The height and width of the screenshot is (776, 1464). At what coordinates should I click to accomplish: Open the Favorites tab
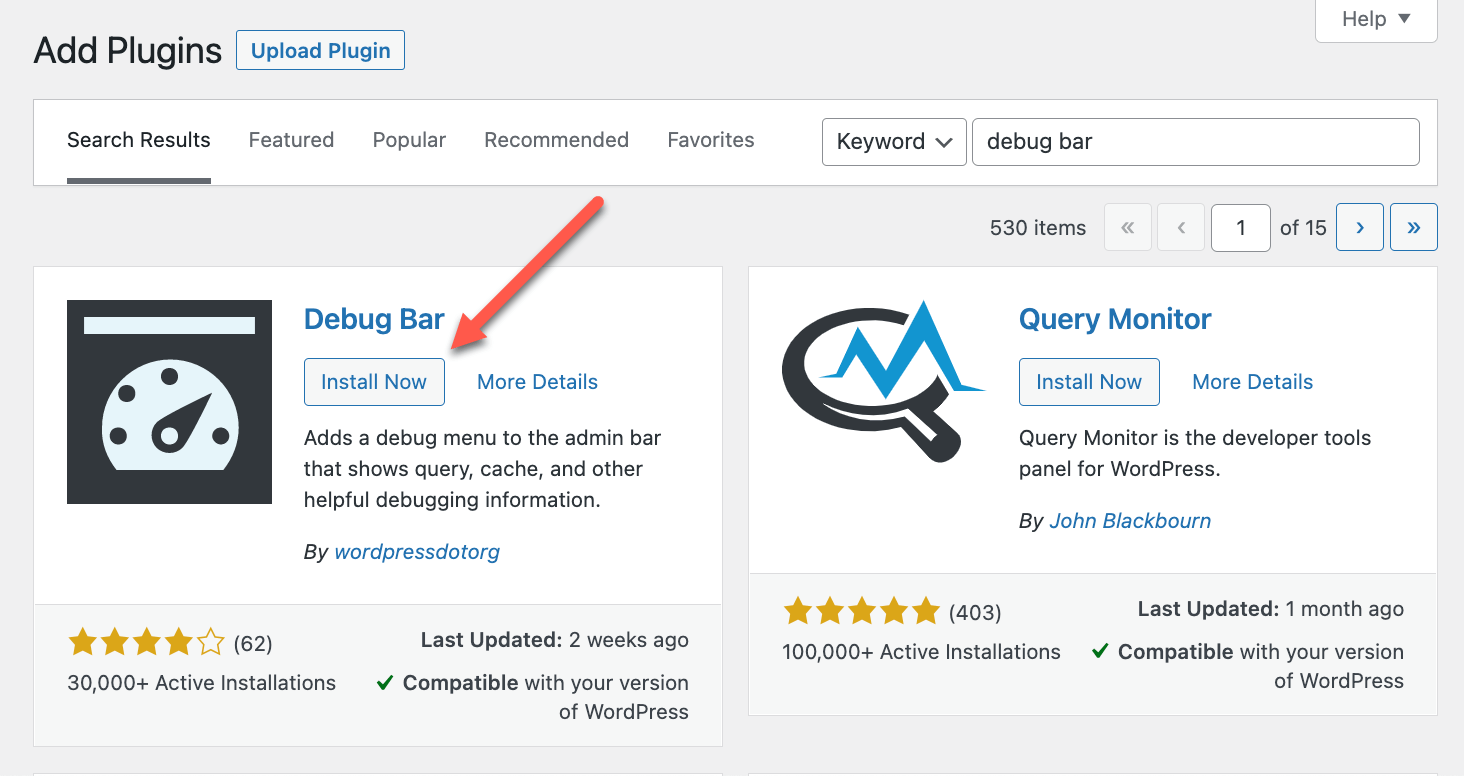(x=711, y=140)
